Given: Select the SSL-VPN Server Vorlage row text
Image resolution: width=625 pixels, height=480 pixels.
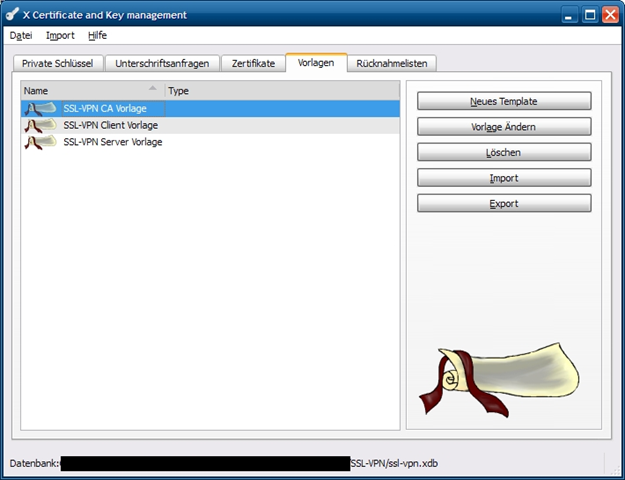Looking at the screenshot, I should (x=112, y=142).
